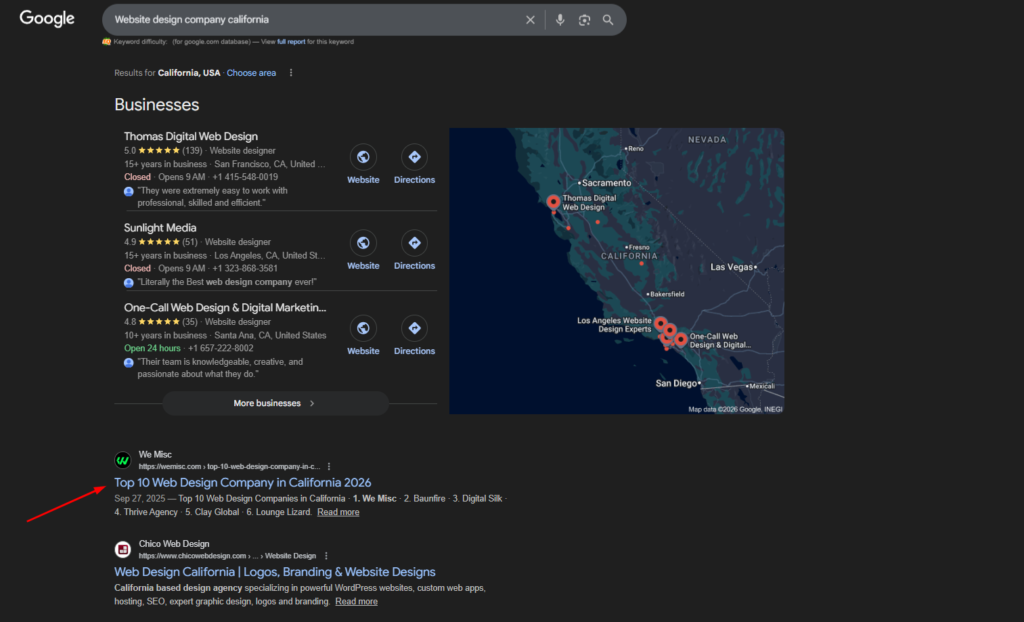View the full report keyword difficulty link

pyautogui.click(x=290, y=41)
